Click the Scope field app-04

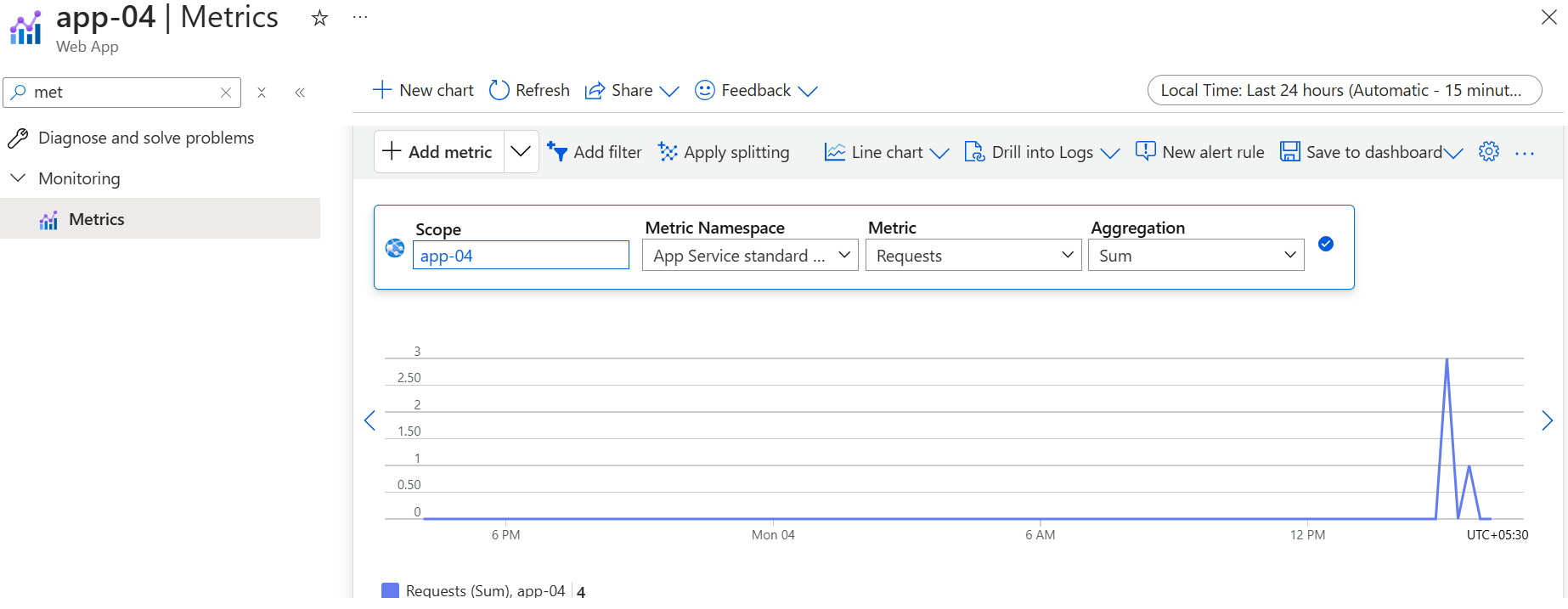tap(521, 255)
